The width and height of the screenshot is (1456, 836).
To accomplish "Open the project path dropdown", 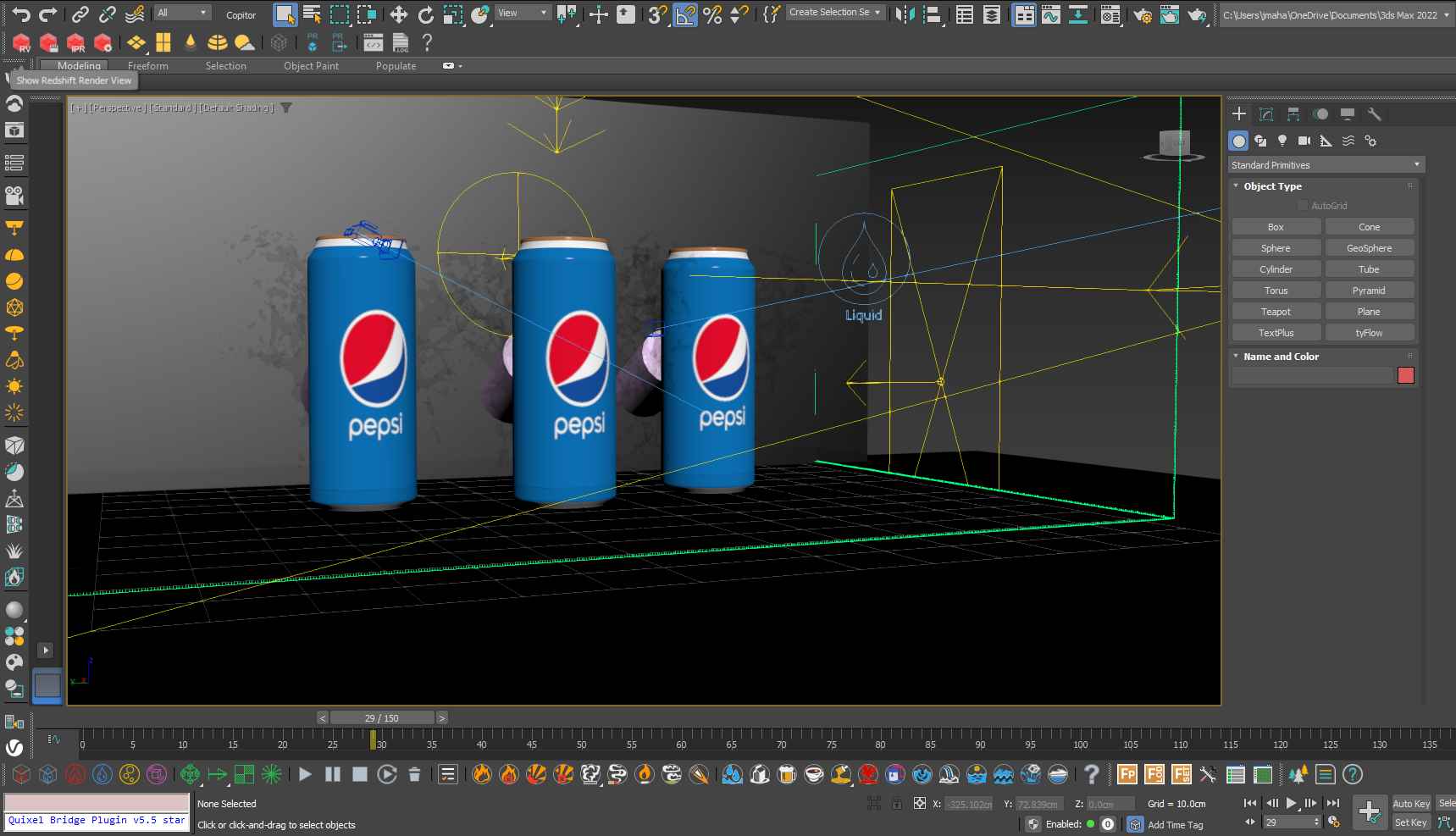I will click(1336, 14).
